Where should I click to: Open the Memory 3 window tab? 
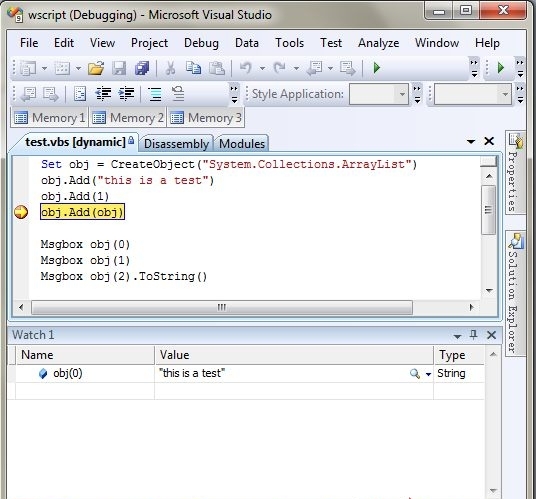[x=206, y=118]
